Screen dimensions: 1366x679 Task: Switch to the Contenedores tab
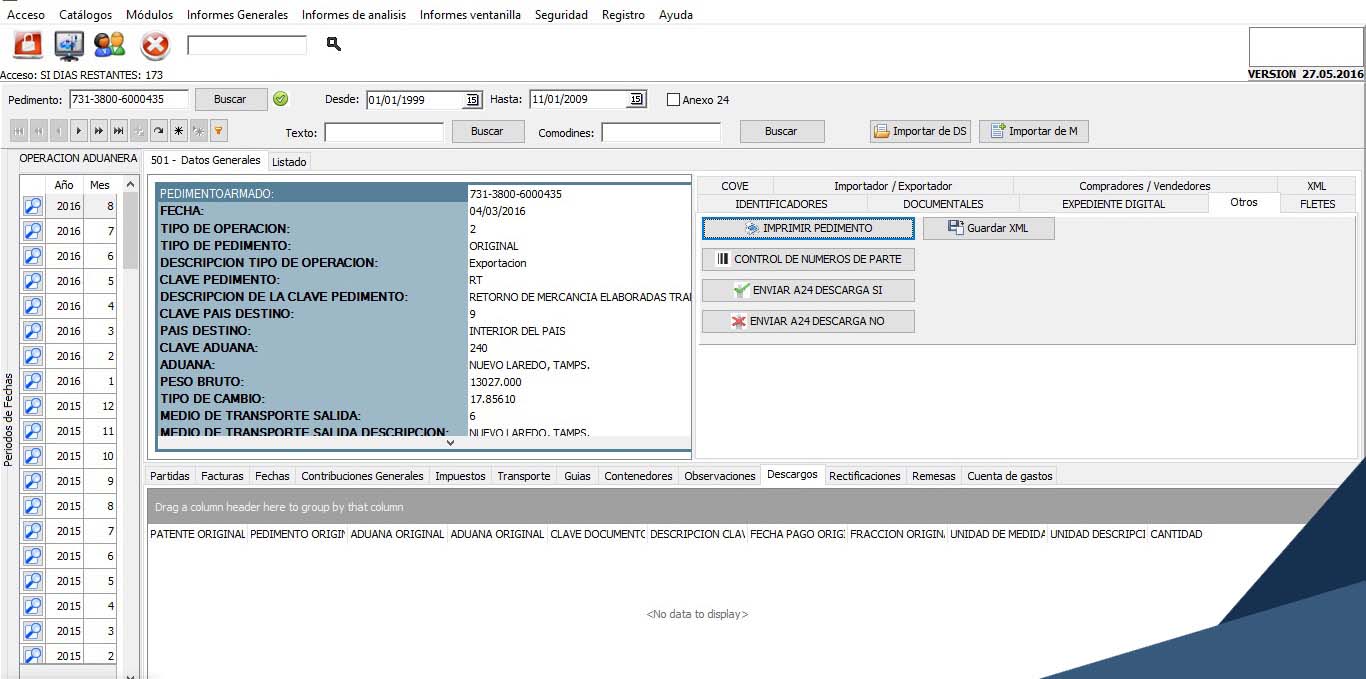pos(638,476)
